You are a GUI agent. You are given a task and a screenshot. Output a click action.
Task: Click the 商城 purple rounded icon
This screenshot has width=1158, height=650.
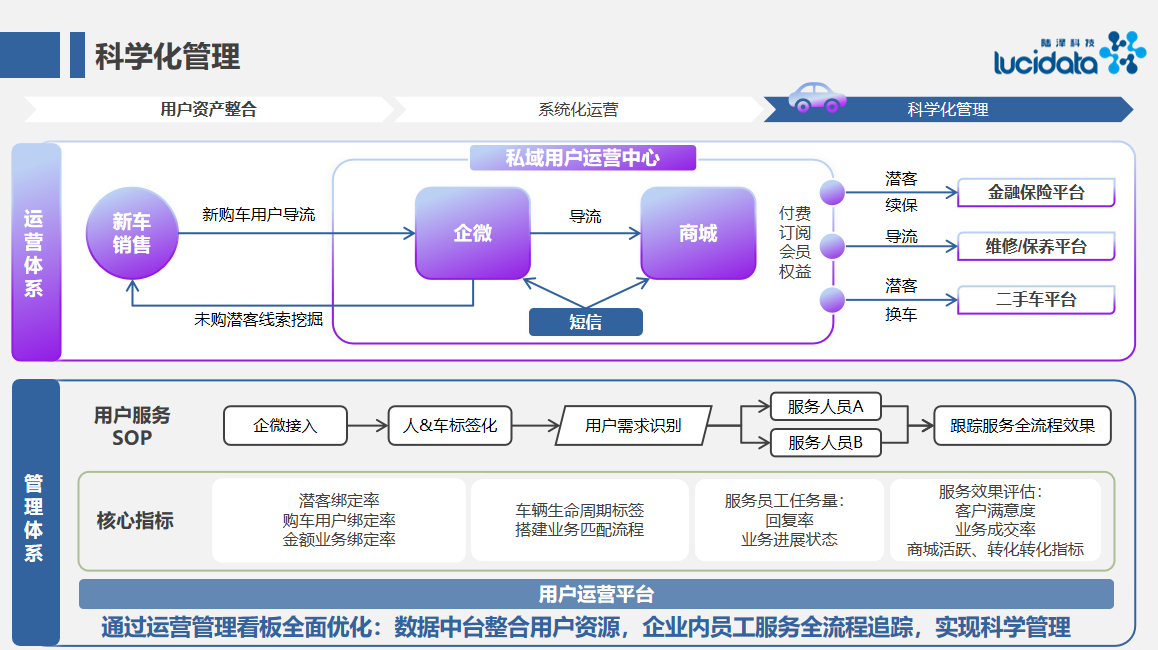tap(697, 233)
